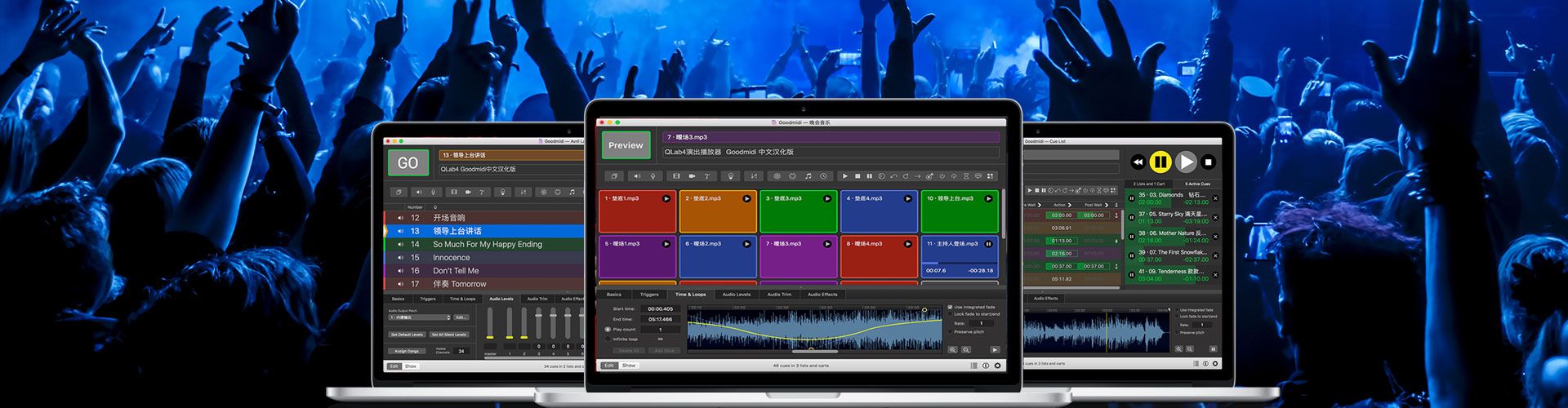Play cart cell 4 · 垫底4.mp3
1568x408 pixels.
907,198
